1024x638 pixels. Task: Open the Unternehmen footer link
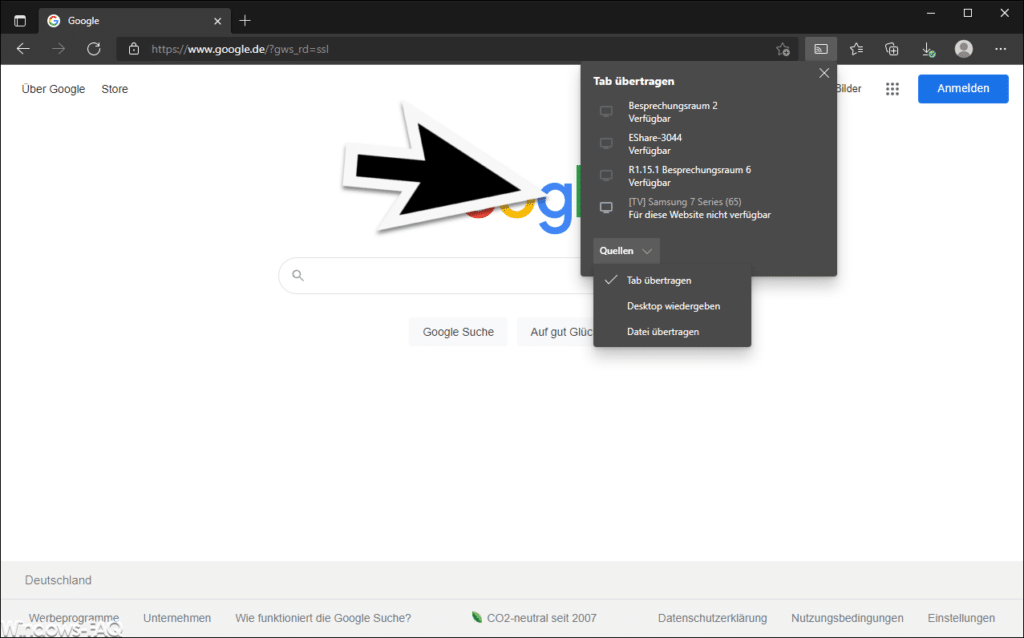(177, 618)
